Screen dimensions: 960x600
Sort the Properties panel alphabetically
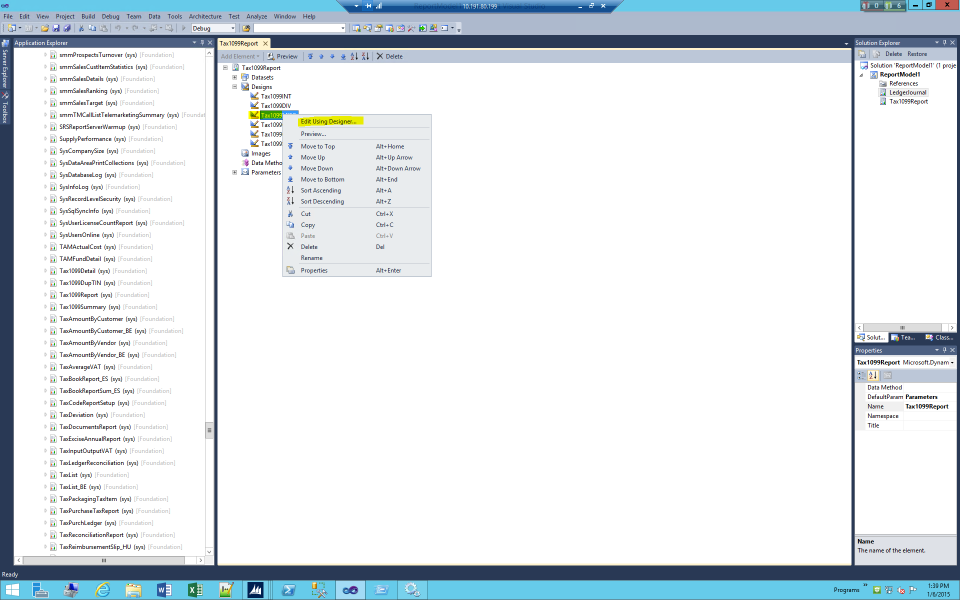(872, 374)
